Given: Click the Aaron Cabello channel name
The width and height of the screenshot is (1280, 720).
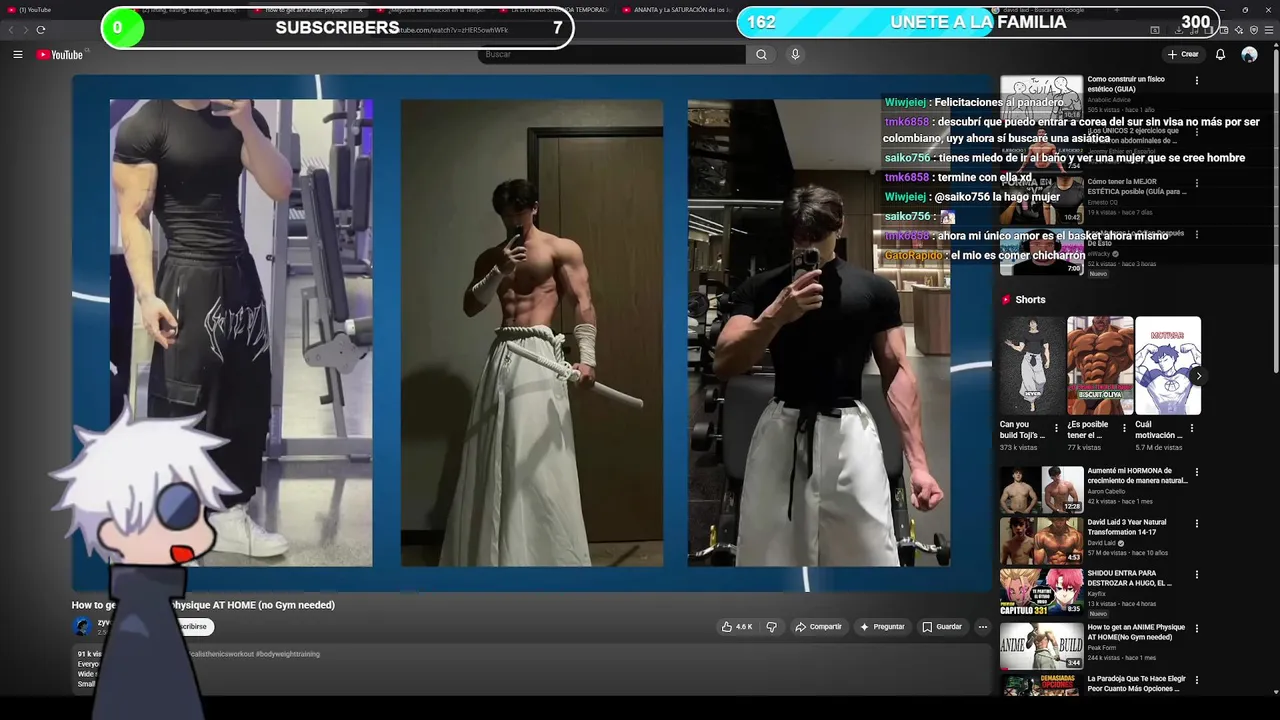Looking at the screenshot, I should tap(1108, 491).
